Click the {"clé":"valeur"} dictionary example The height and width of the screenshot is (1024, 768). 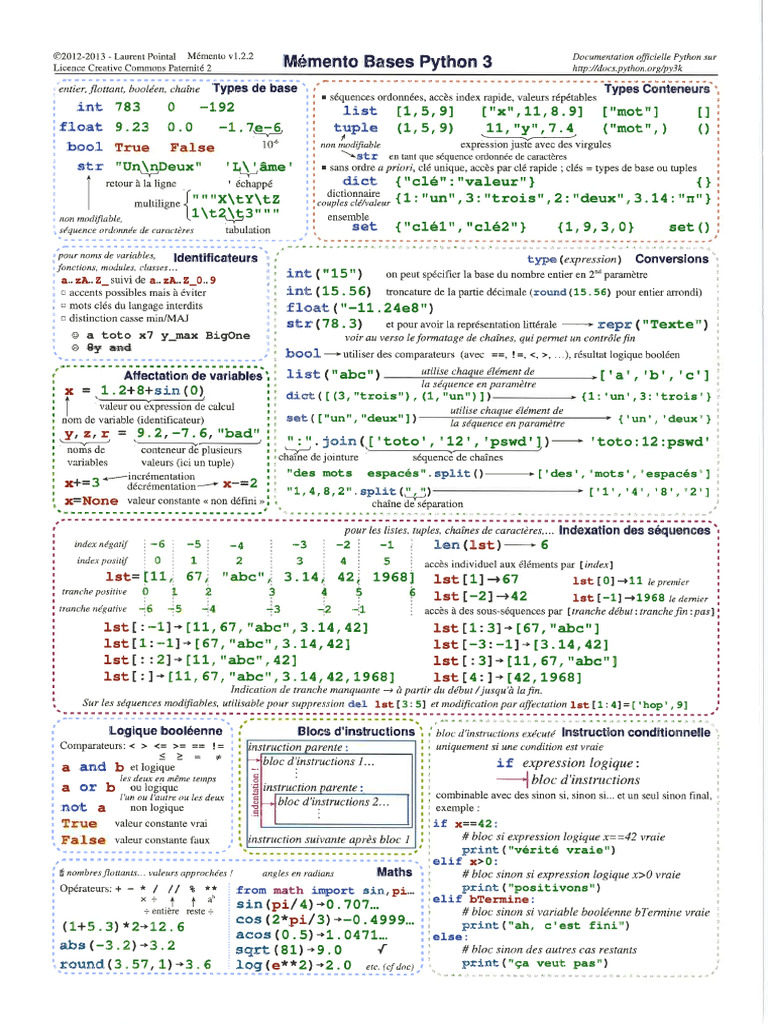click(x=464, y=182)
